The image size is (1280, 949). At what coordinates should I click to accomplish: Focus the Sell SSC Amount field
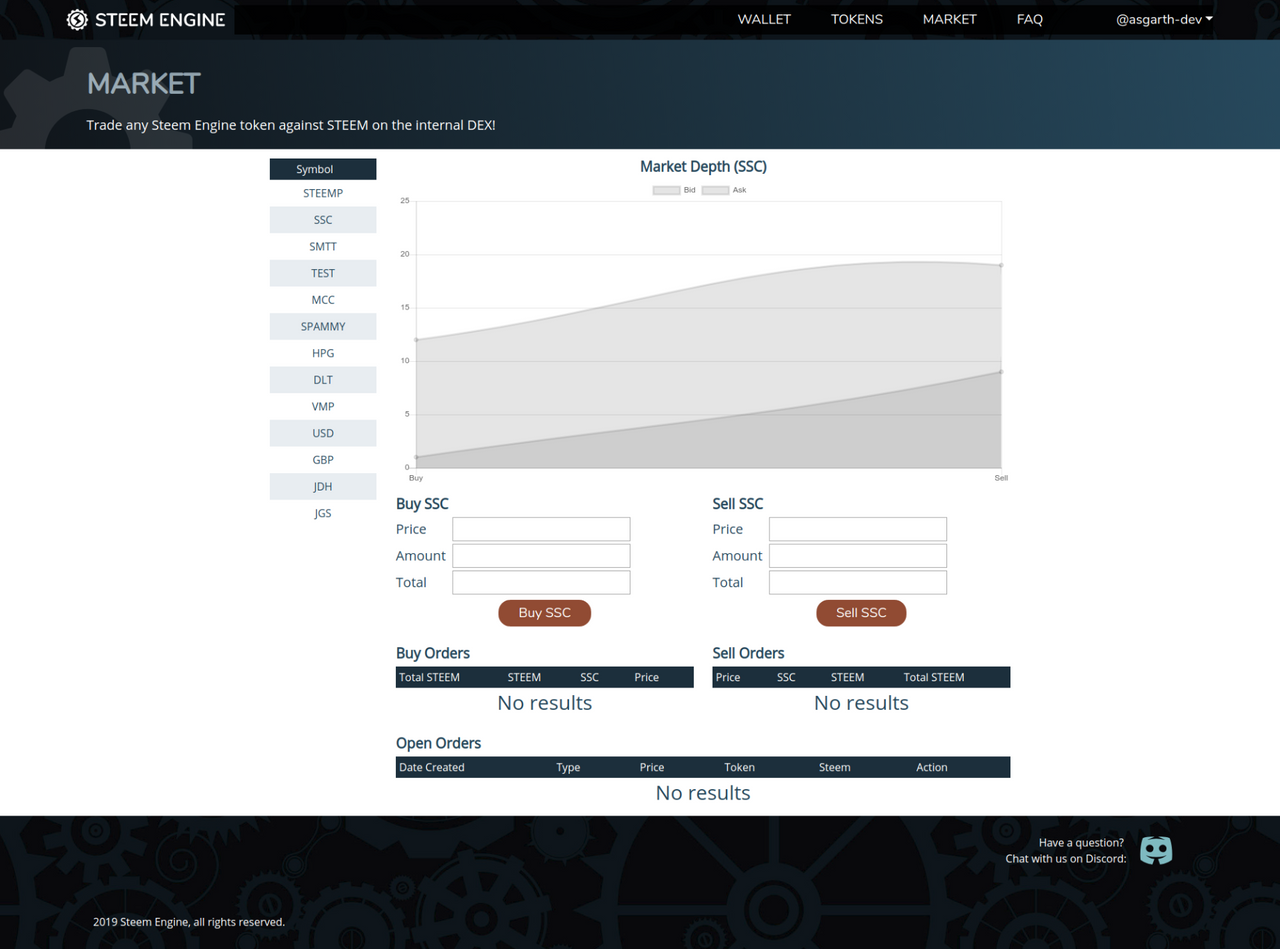tap(858, 556)
